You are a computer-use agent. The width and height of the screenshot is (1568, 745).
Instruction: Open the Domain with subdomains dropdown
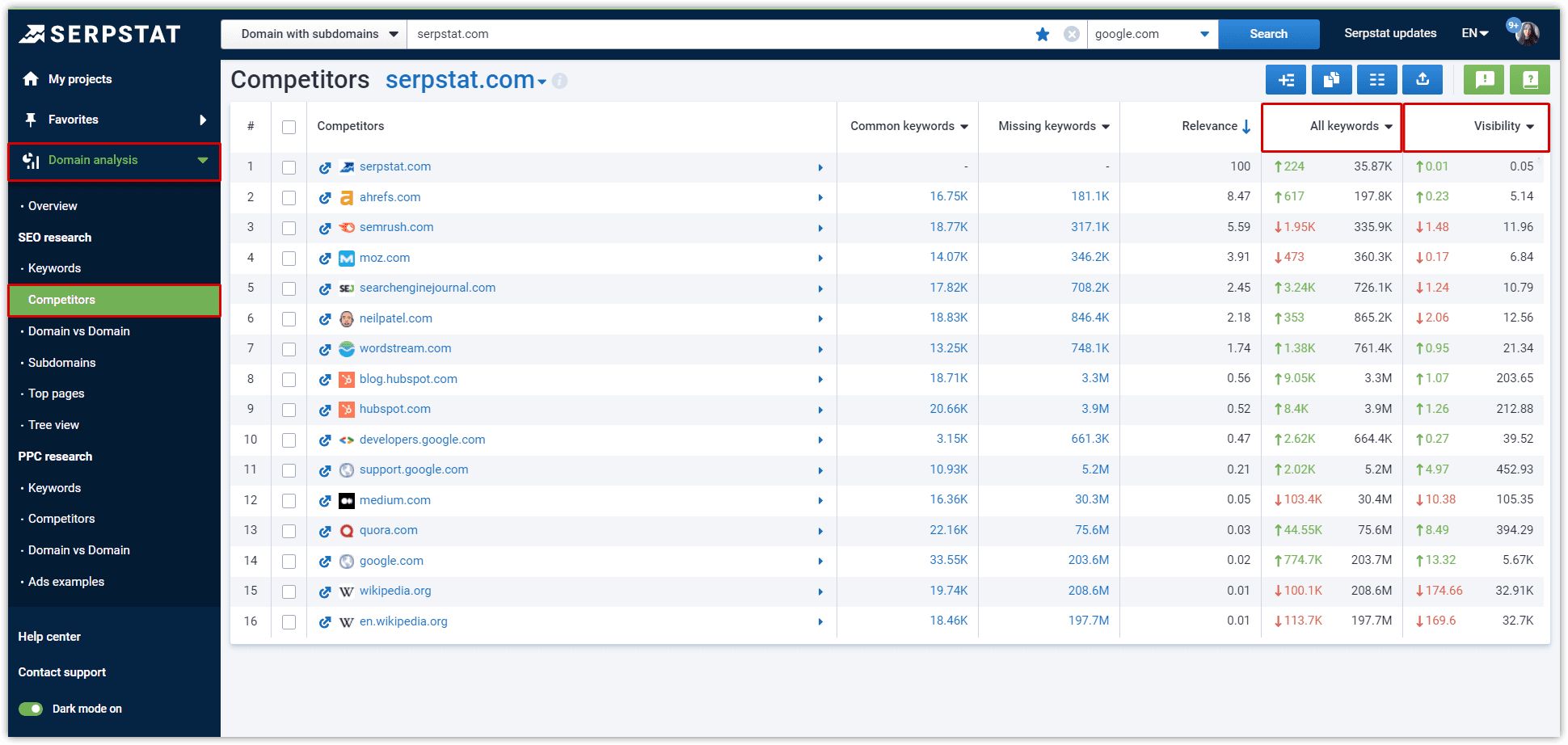point(314,34)
